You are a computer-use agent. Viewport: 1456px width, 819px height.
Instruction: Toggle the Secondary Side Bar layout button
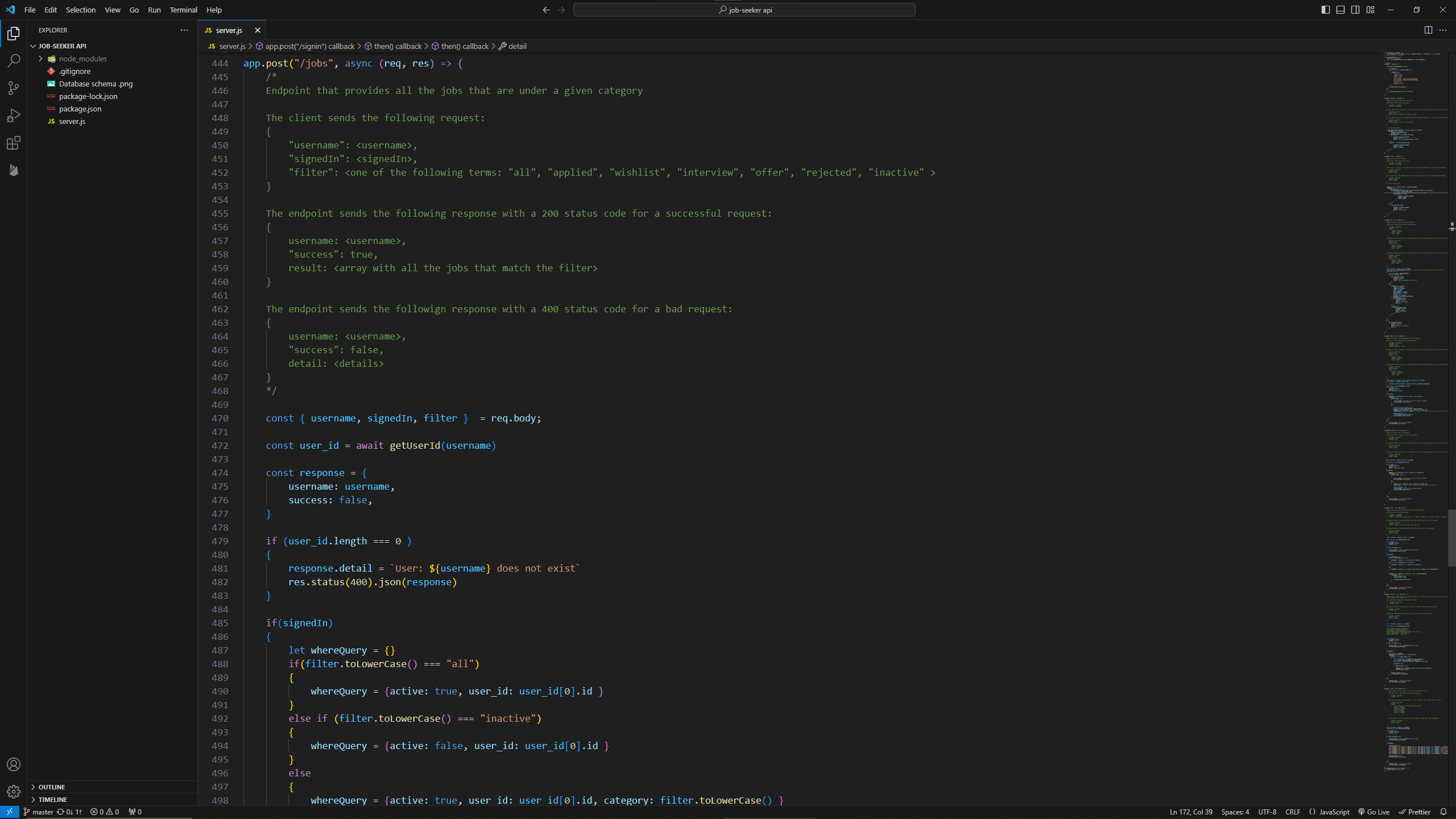click(1355, 10)
